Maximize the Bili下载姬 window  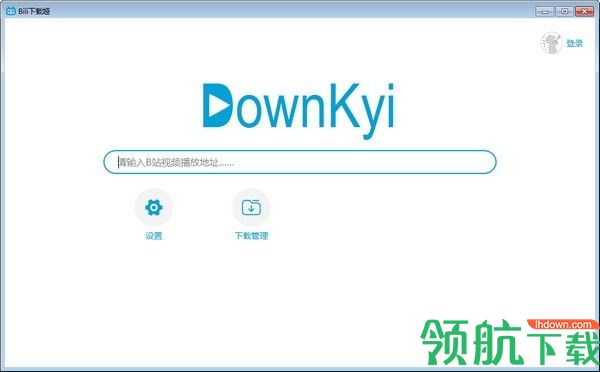pyautogui.click(x=564, y=11)
